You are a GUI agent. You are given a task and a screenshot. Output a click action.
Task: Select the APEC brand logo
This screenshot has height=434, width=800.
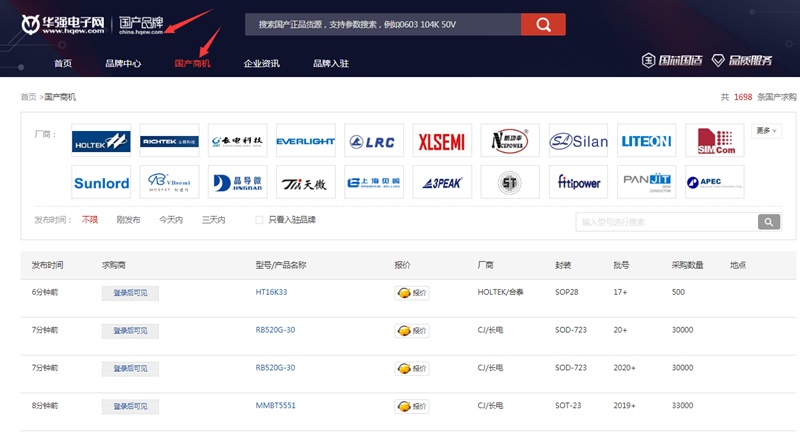[715, 182]
